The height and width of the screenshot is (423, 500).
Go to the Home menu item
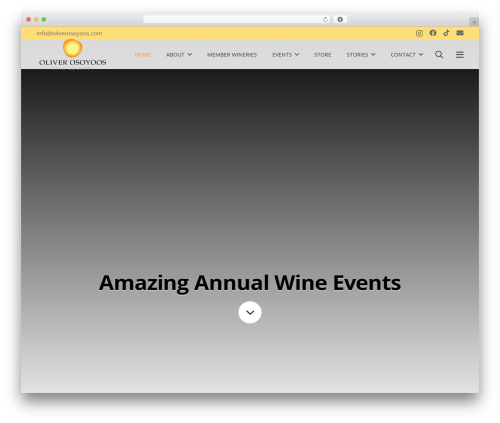143,55
